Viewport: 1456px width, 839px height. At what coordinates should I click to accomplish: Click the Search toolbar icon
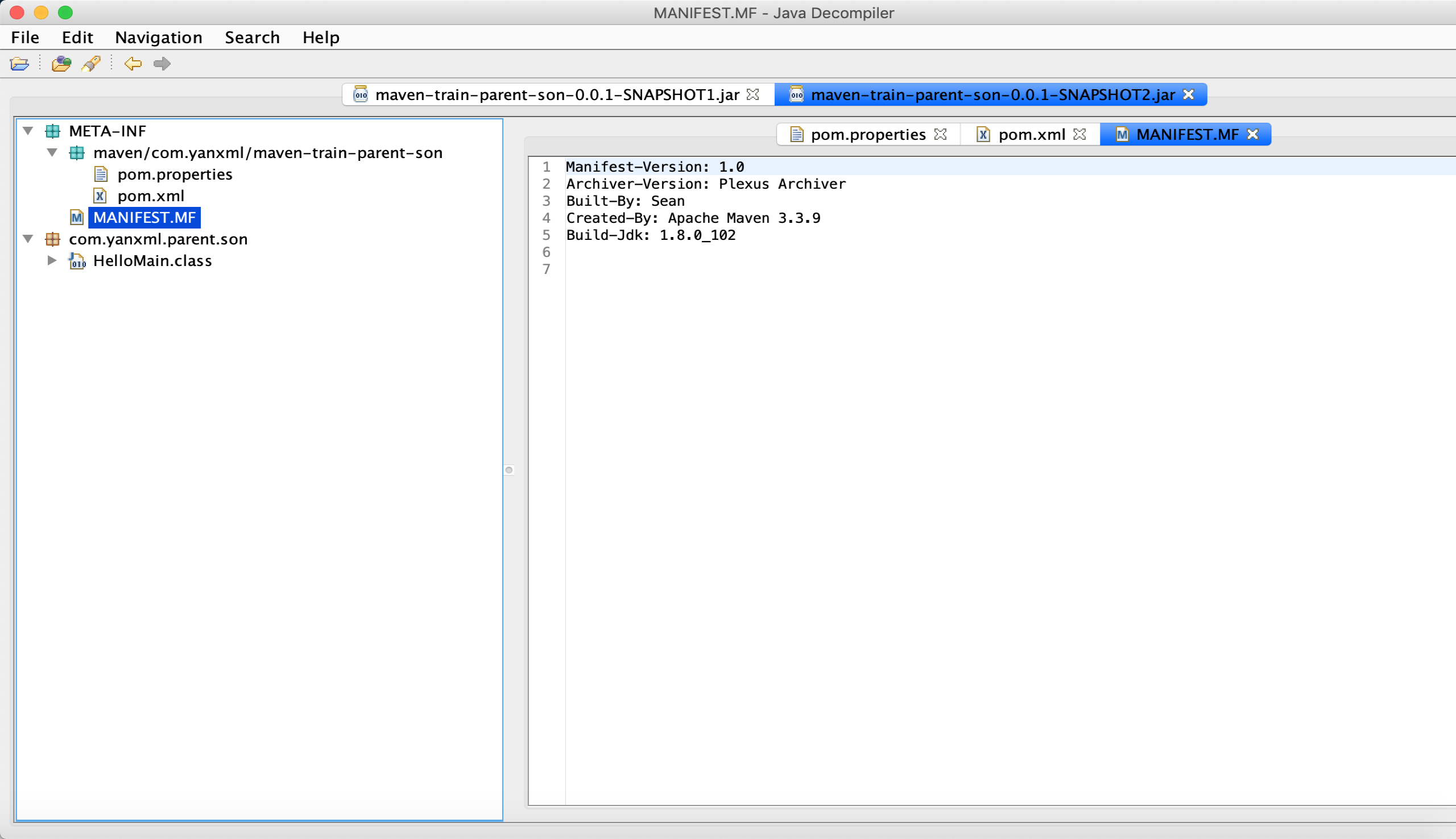[91, 64]
